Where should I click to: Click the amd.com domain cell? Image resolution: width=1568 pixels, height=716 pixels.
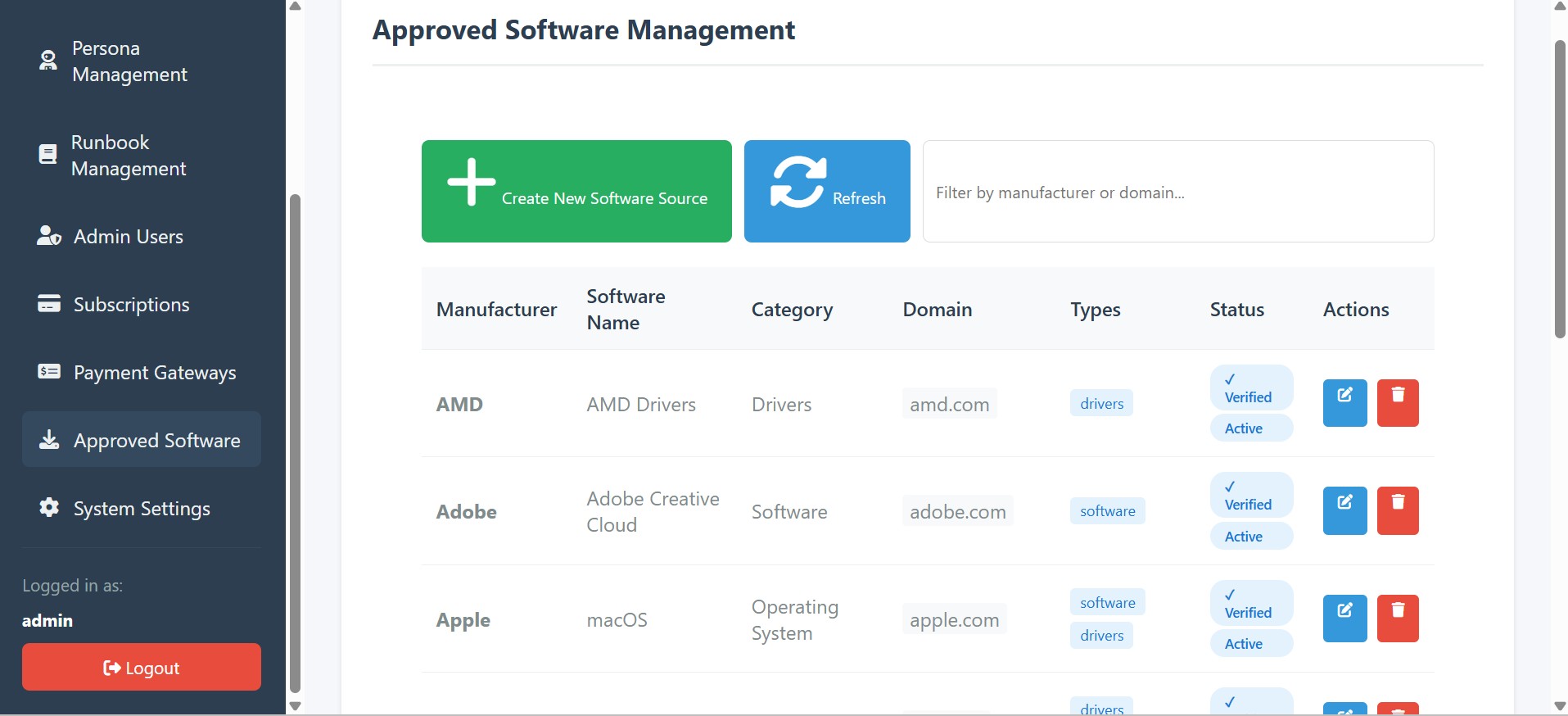pyautogui.click(x=950, y=404)
